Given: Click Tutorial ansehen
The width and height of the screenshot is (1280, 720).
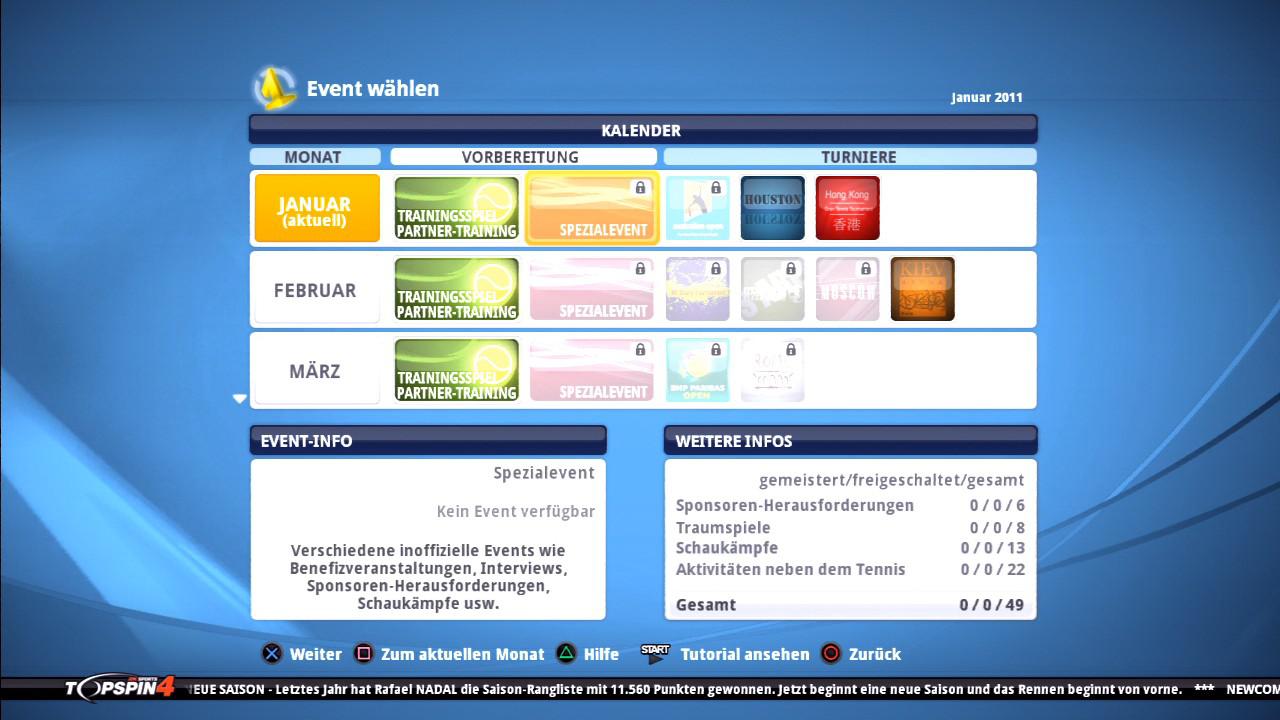Looking at the screenshot, I should (745, 654).
